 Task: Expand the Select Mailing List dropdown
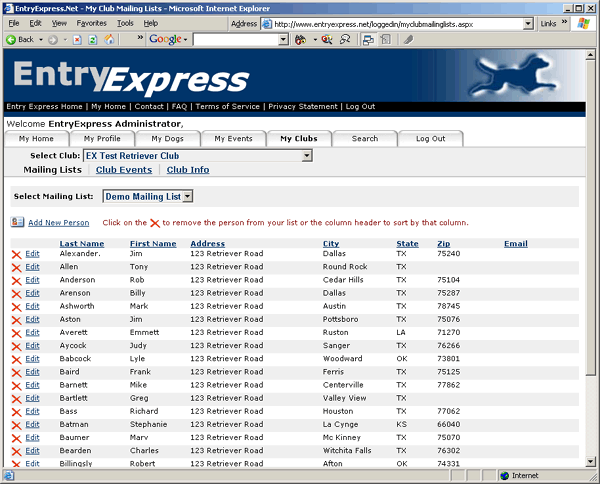point(187,197)
